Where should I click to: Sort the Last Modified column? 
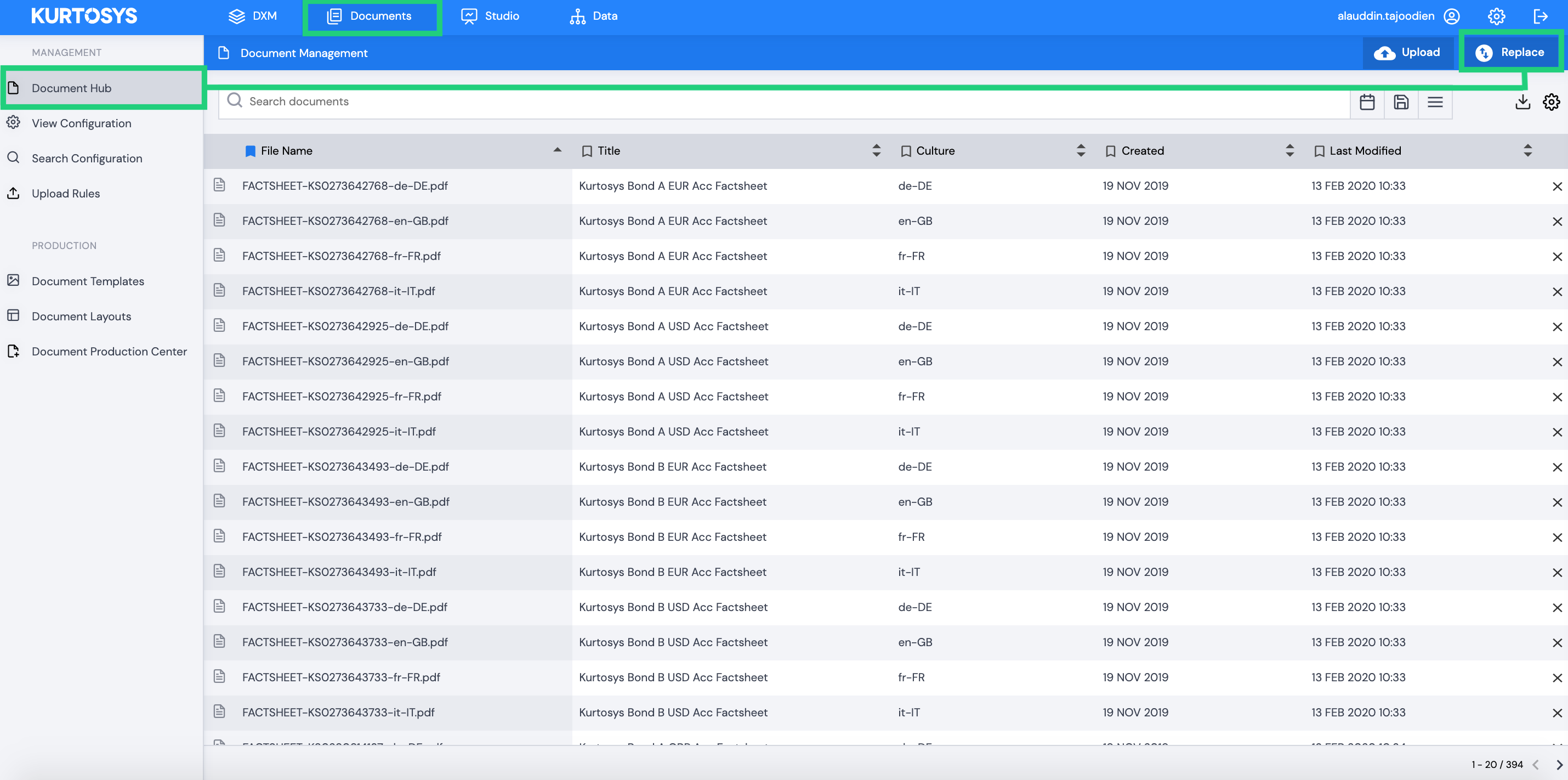pyautogui.click(x=1528, y=150)
